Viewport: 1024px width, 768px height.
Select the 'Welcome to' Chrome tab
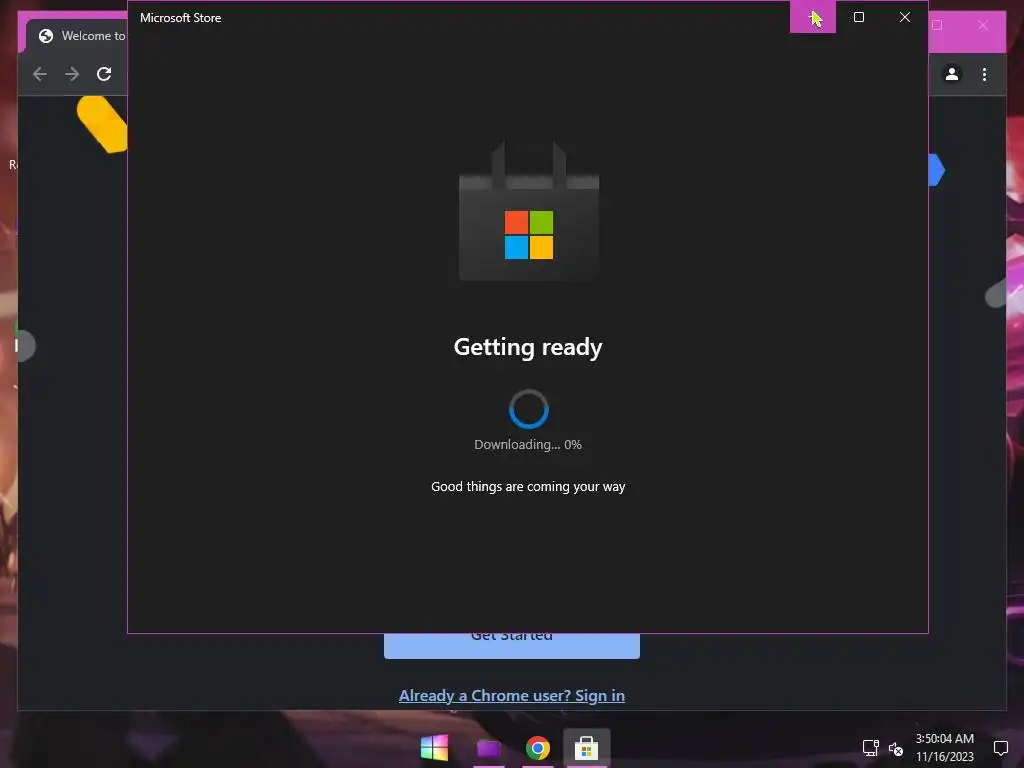pyautogui.click(x=77, y=36)
